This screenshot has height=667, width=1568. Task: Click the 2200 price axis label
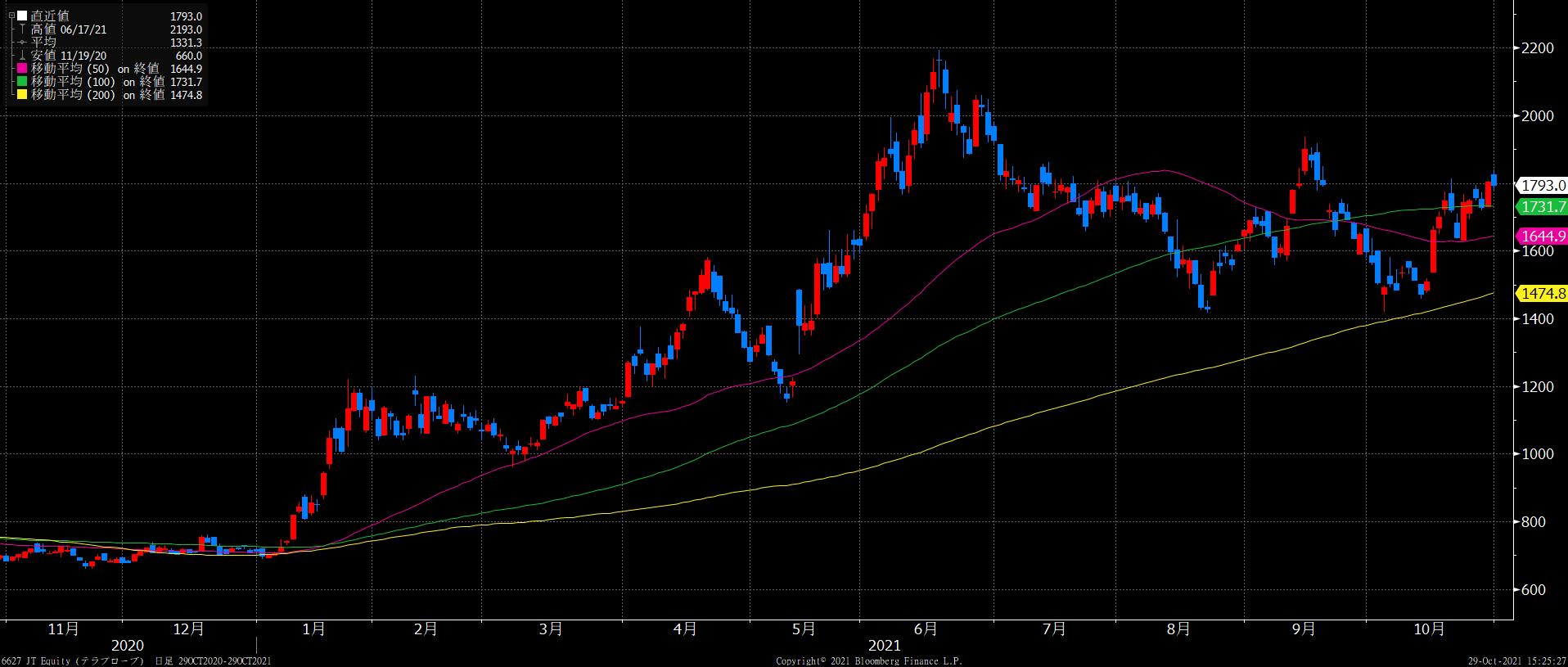coord(1537,48)
